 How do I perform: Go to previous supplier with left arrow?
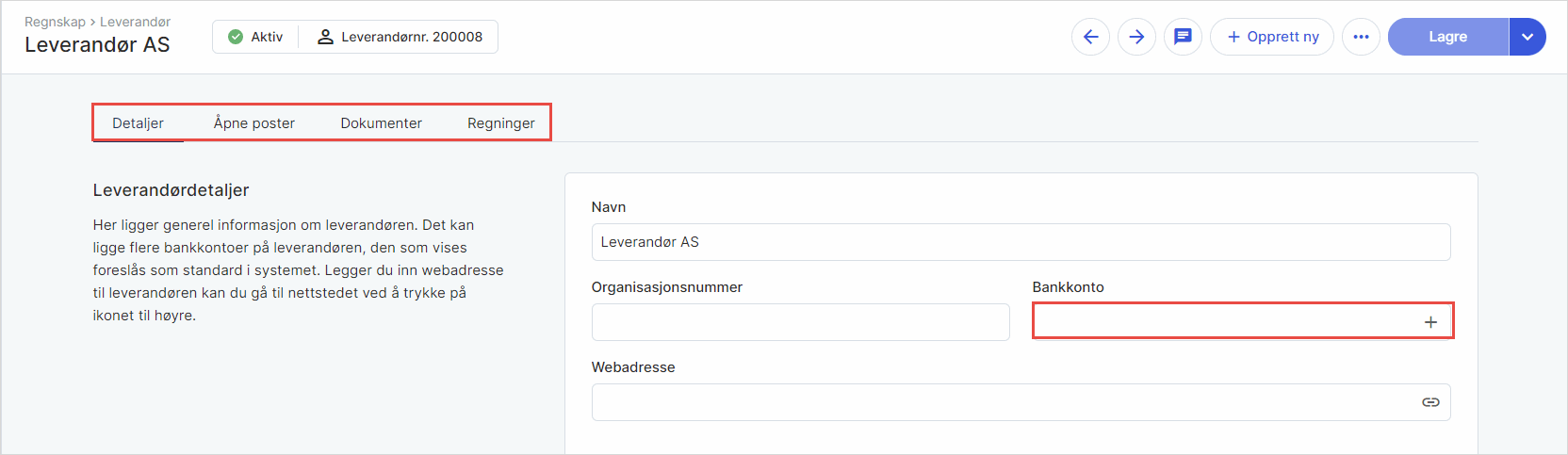(x=1090, y=37)
